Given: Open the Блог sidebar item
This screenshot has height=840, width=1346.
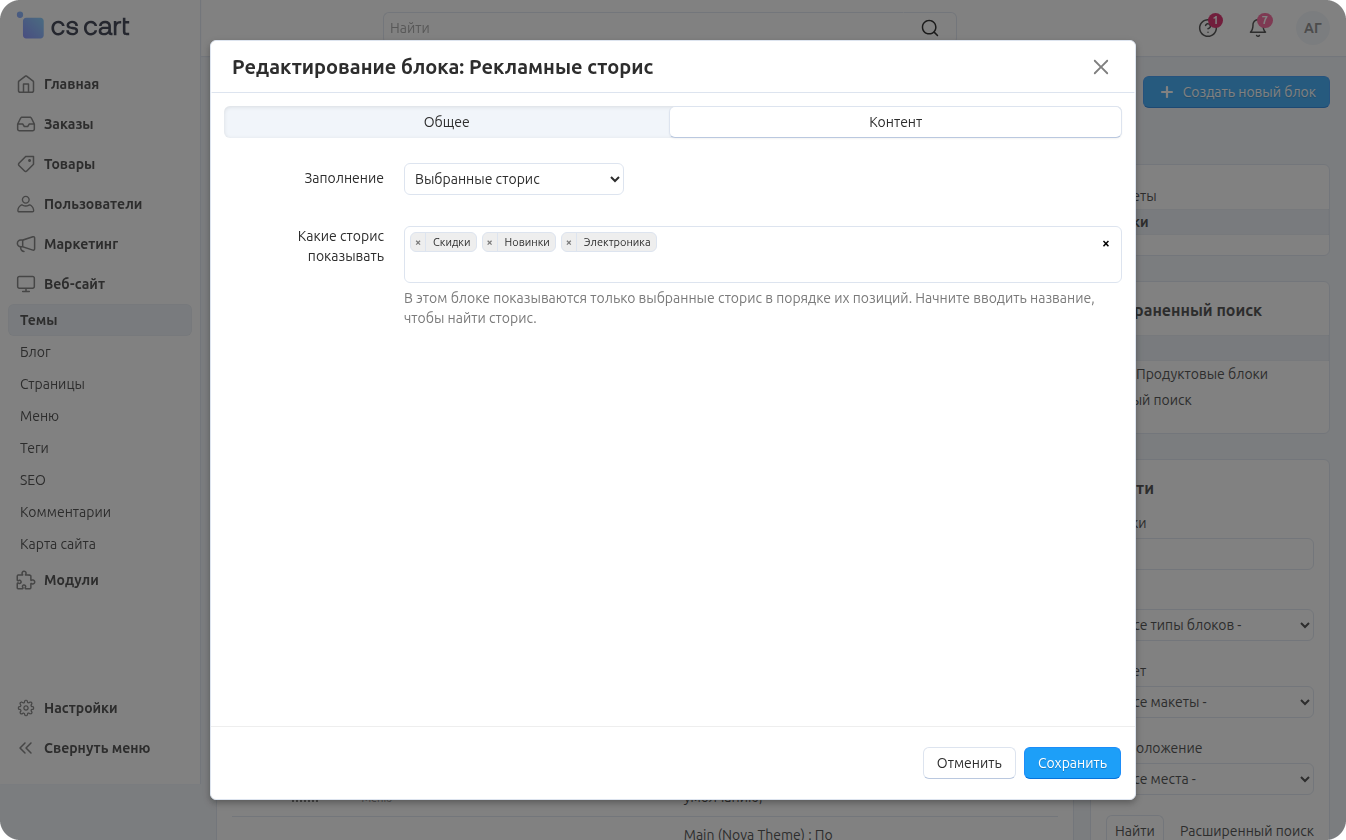Looking at the screenshot, I should (x=35, y=352).
